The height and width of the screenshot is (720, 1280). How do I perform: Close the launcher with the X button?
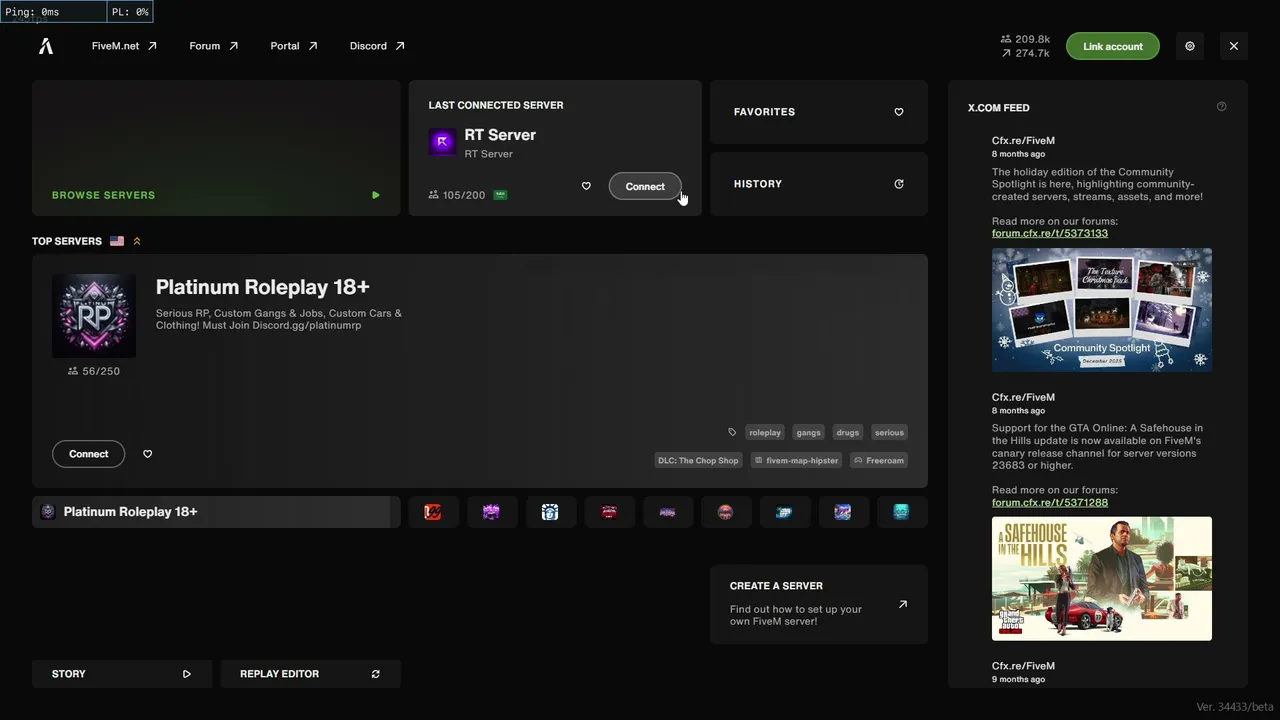(x=1234, y=46)
